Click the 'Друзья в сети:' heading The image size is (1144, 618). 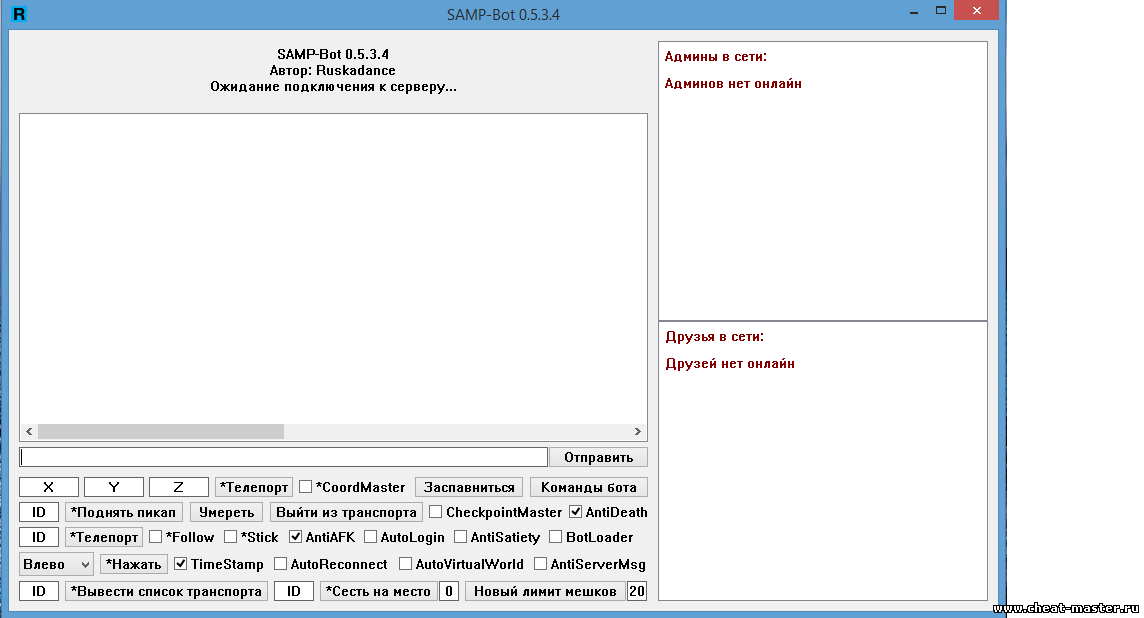[714, 336]
